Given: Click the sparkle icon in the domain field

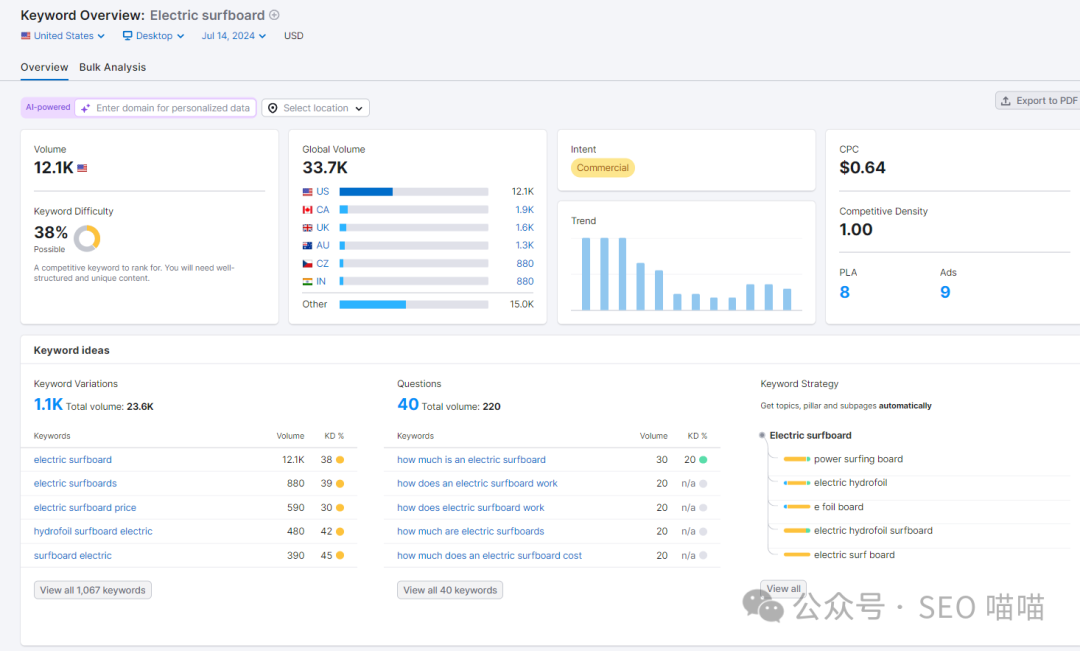Looking at the screenshot, I should [x=85, y=108].
